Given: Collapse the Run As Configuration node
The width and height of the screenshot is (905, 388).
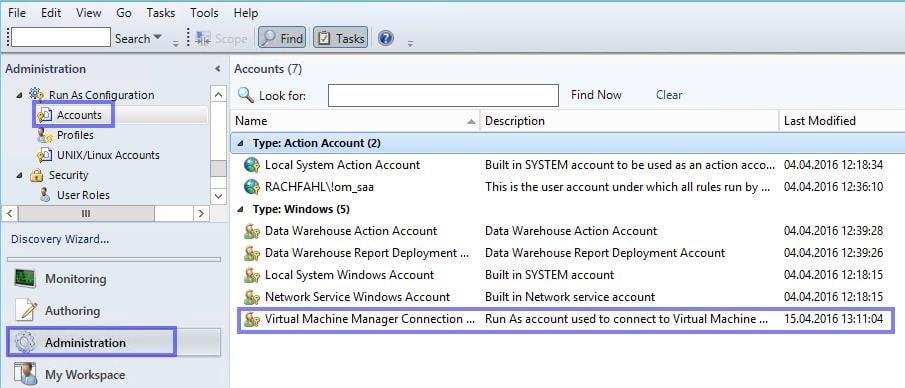Looking at the screenshot, I should coord(20,95).
